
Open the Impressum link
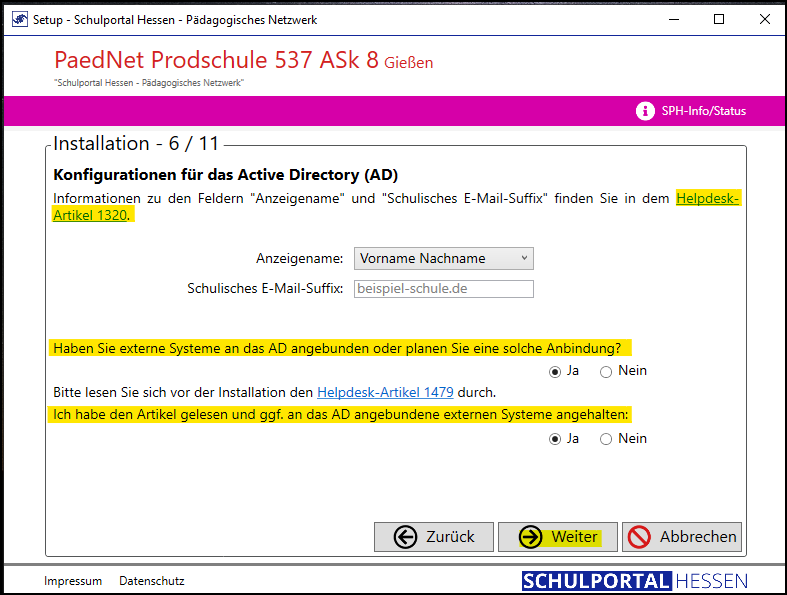point(73,581)
